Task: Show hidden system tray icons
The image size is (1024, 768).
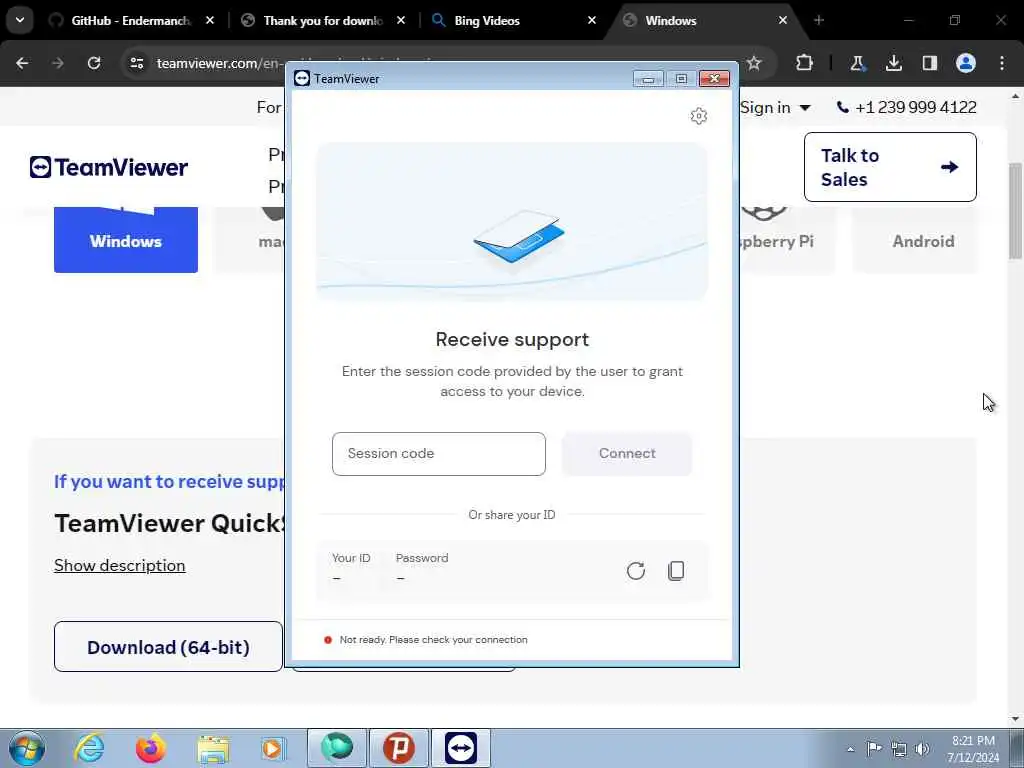Action: (850, 749)
